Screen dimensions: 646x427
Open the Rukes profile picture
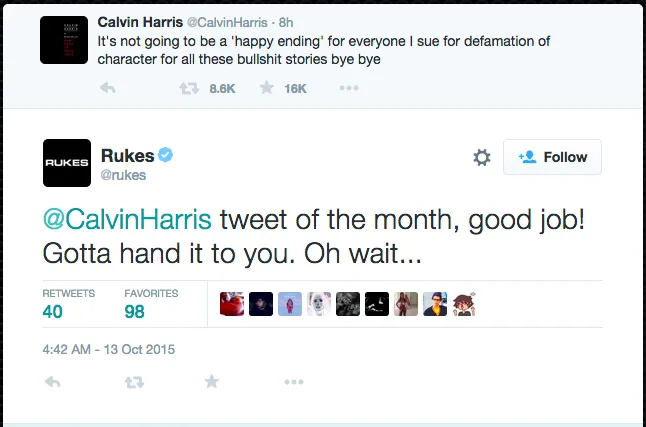66,162
